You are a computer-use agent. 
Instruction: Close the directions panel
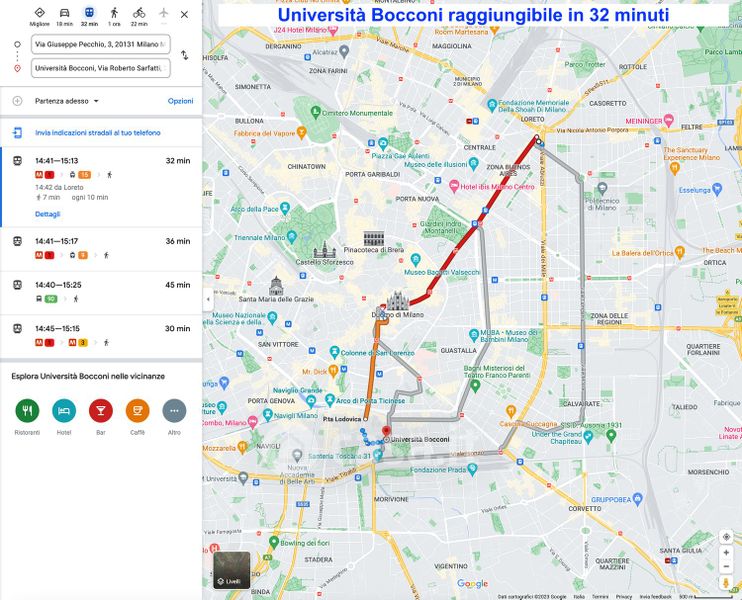184,14
